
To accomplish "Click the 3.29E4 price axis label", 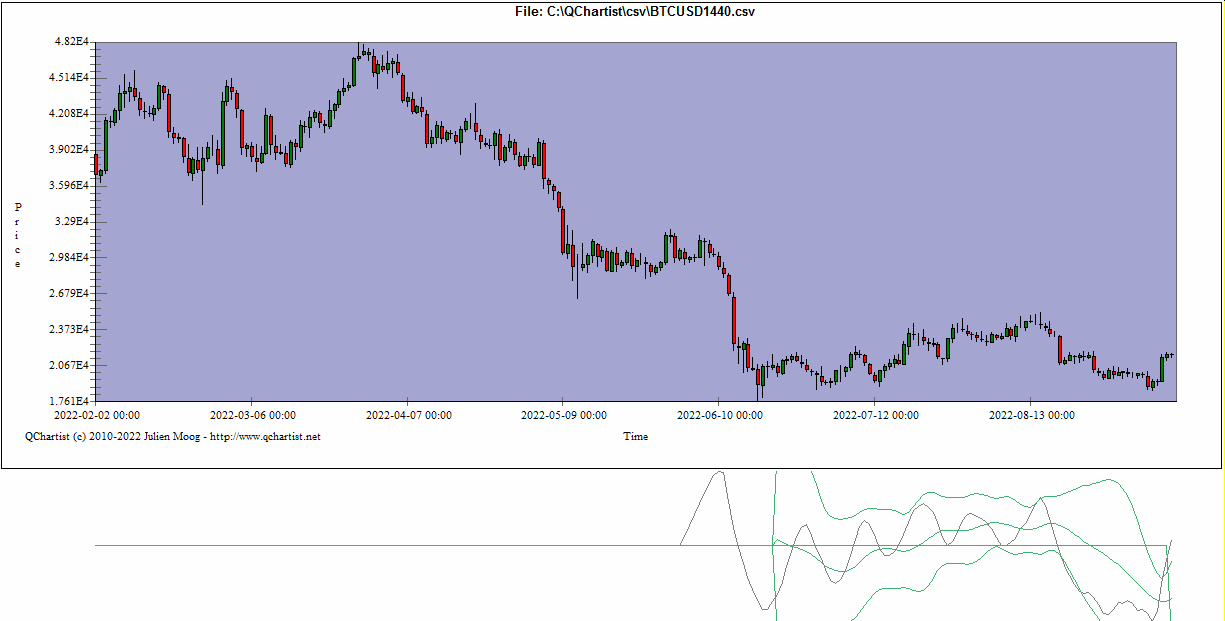I will click(74, 222).
